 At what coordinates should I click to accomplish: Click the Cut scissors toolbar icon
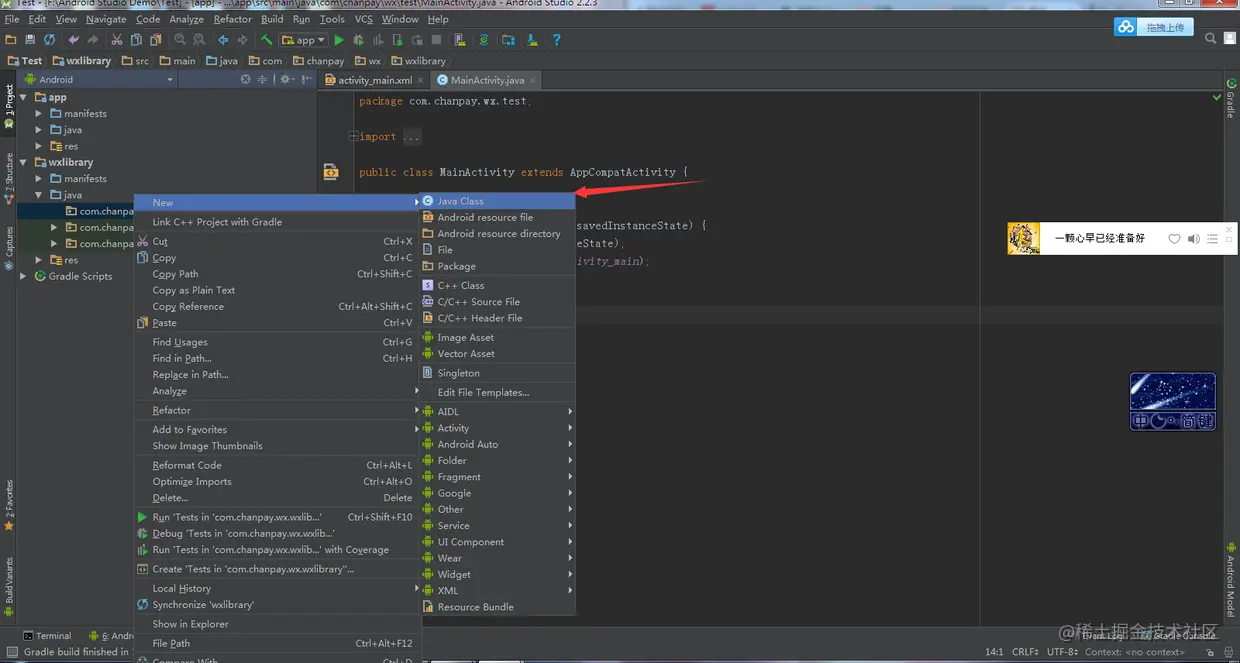pyautogui.click(x=117, y=40)
